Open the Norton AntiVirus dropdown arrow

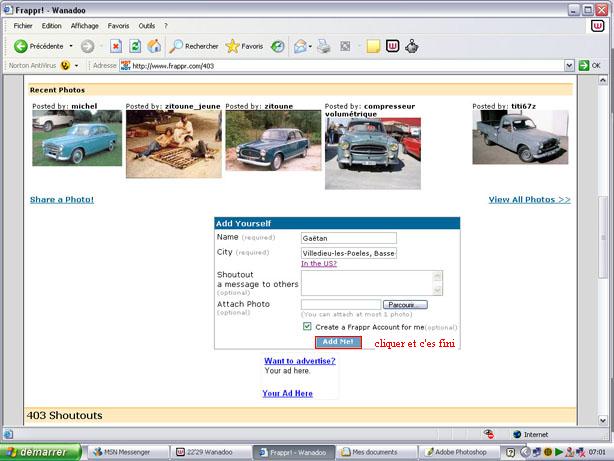(x=78, y=66)
